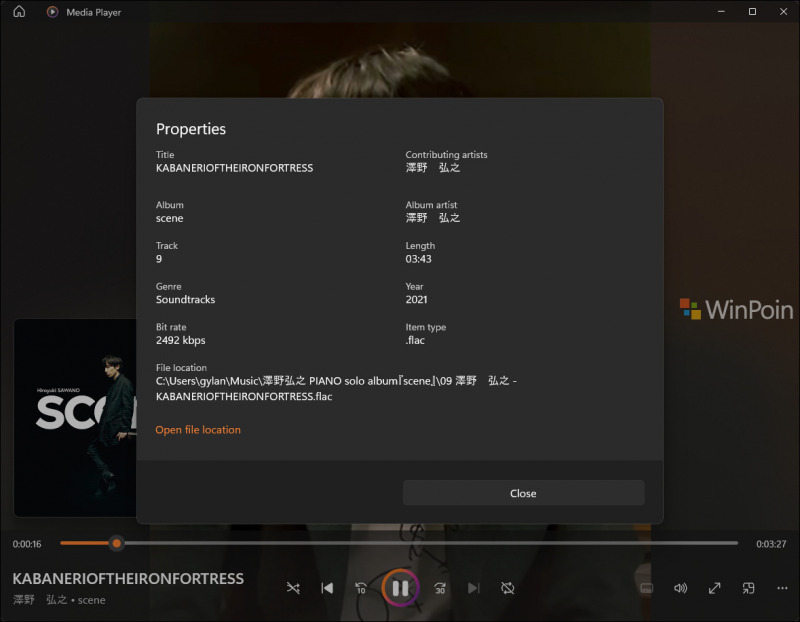This screenshot has height=622, width=800.
Task: Click the Open file location link
Action: pyautogui.click(x=198, y=430)
